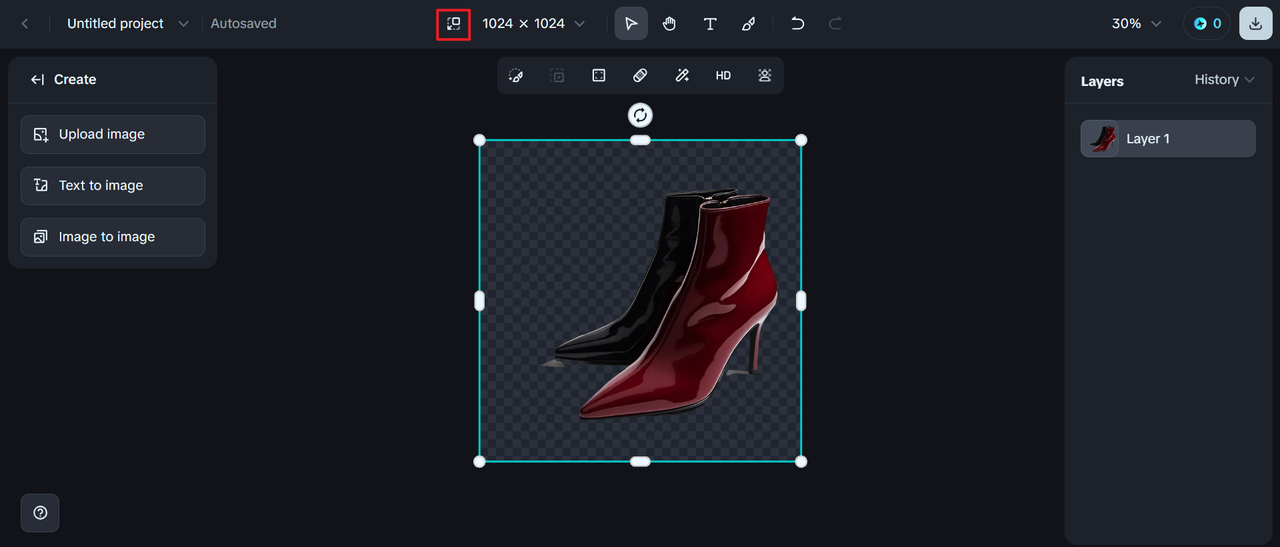The width and height of the screenshot is (1280, 547).
Task: Open Image to image
Action: [113, 237]
